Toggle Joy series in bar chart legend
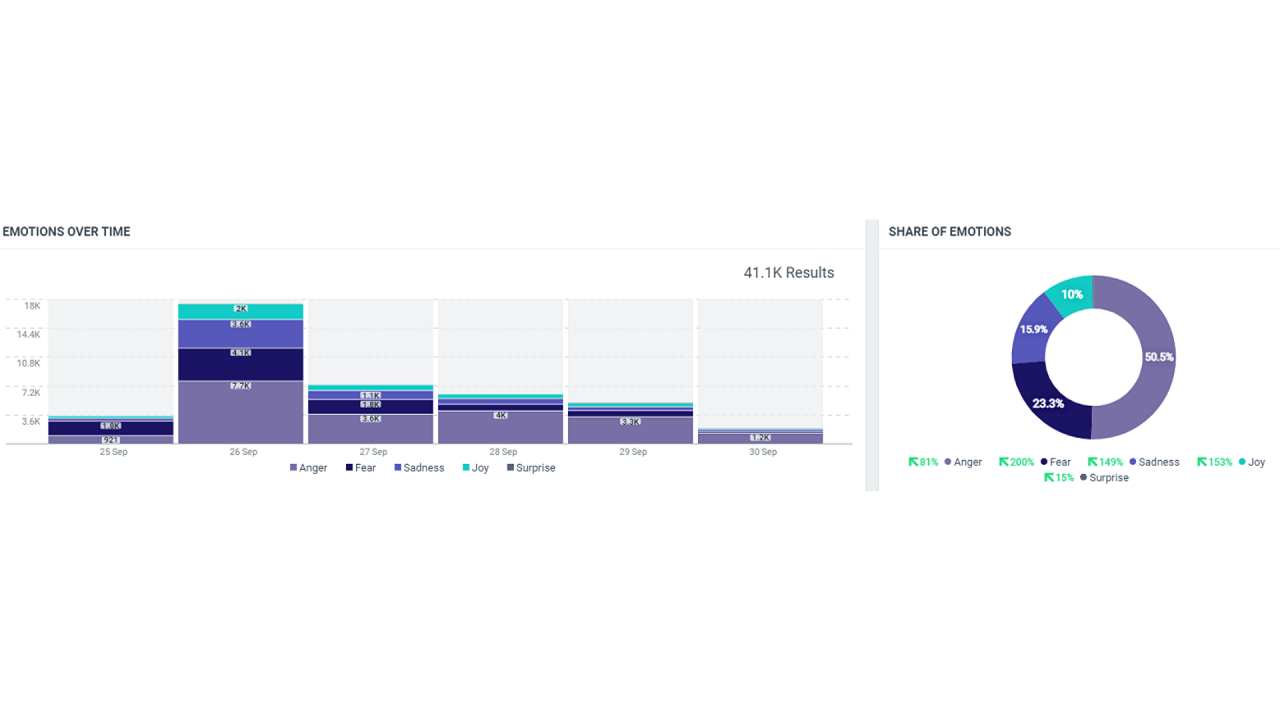Viewport: 1280px width, 720px height. (x=475, y=468)
